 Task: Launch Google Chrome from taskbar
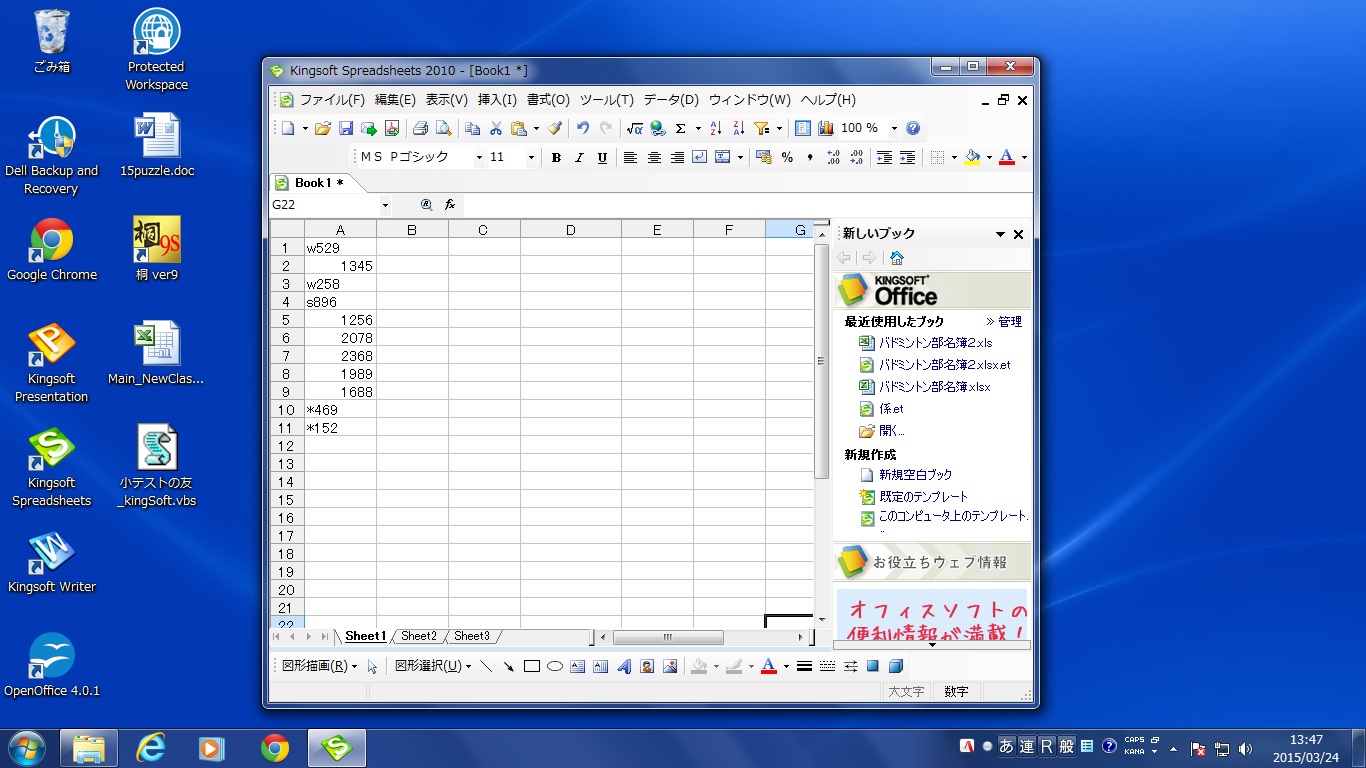click(275, 748)
